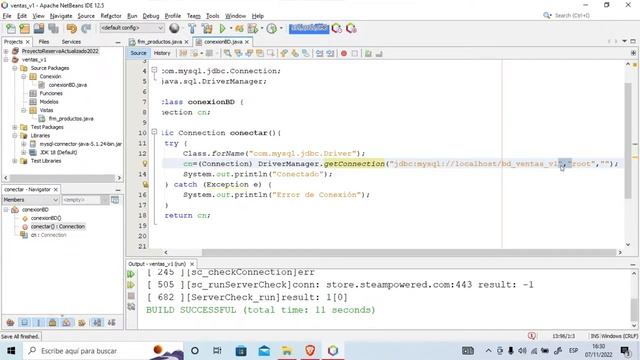Image resolution: width=640 pixels, height=360 pixels.
Task: Click the Save All toolbar icon
Action: tap(53, 29)
